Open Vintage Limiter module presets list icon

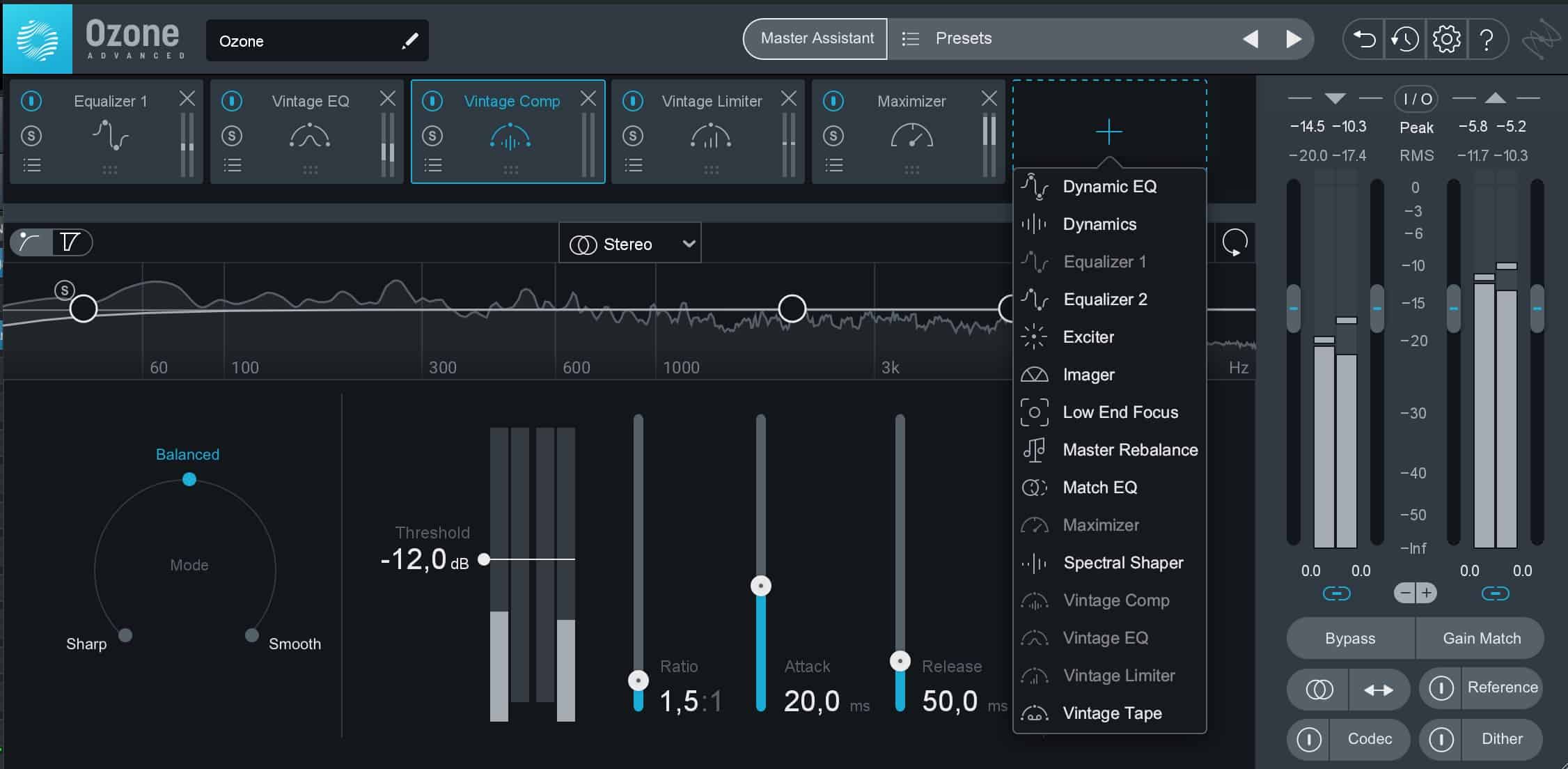[634, 166]
